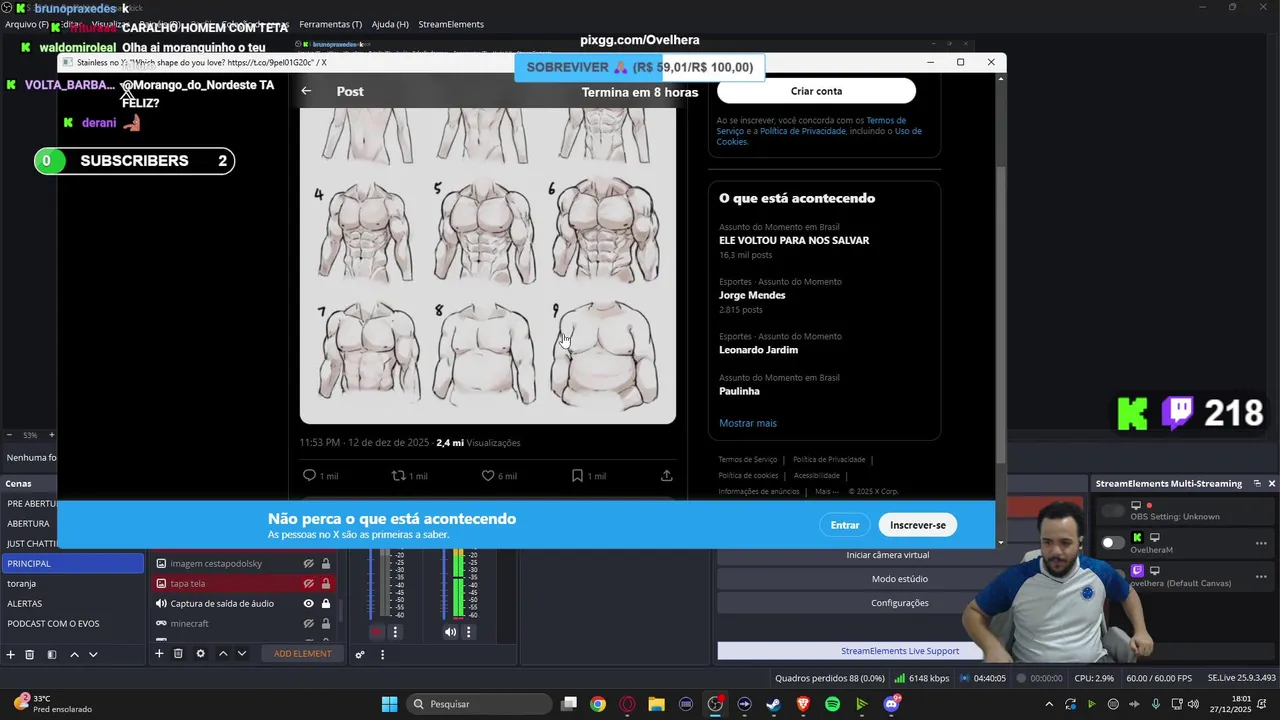Open Modo estúdio
This screenshot has width=1280, height=720.
coord(899,579)
